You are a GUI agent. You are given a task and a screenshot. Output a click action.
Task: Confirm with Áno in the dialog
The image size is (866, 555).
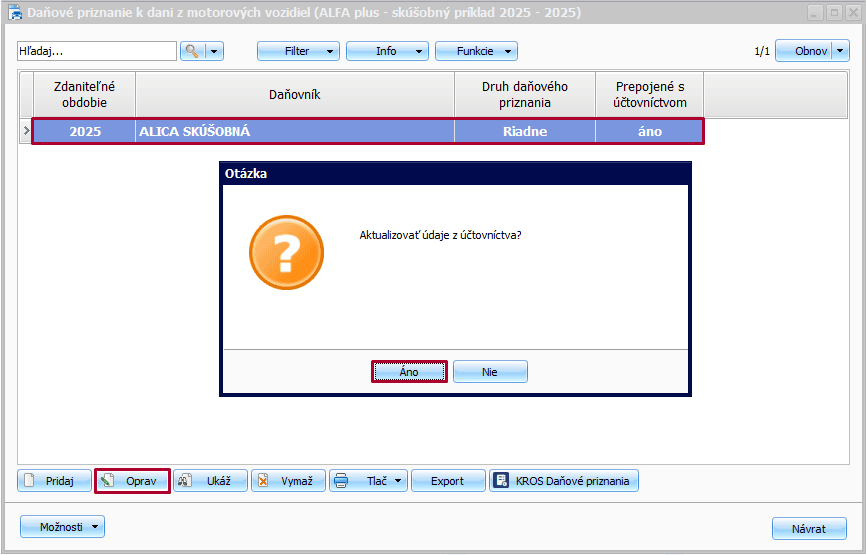point(409,372)
